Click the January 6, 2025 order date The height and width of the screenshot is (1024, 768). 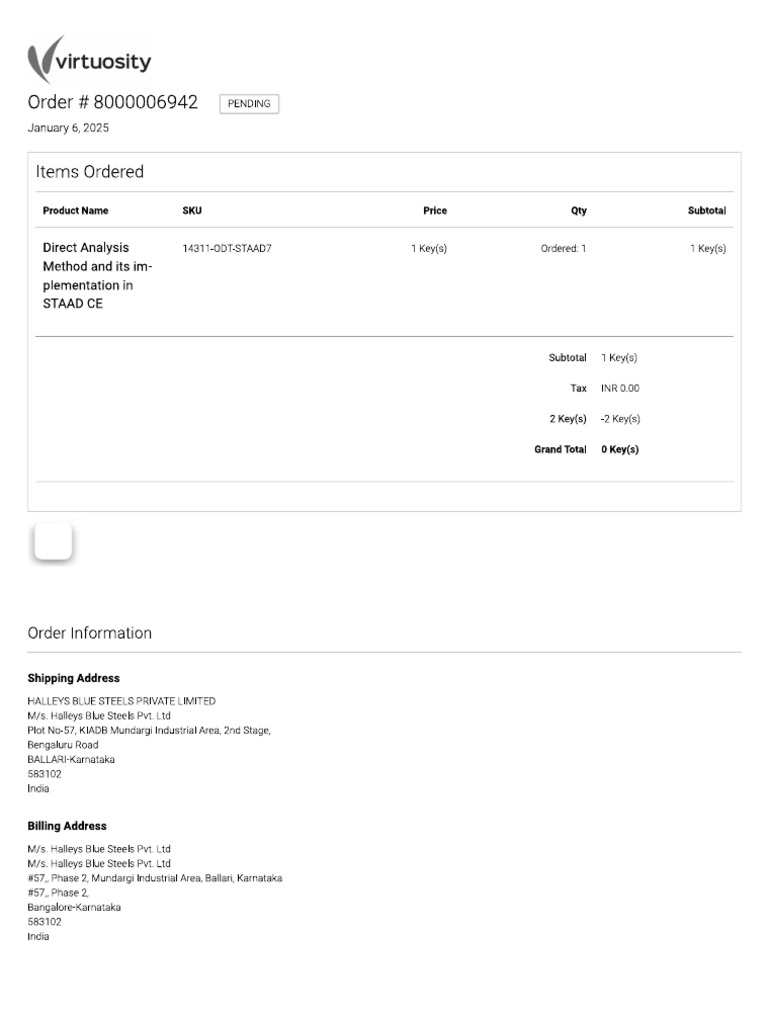pyautogui.click(x=68, y=128)
